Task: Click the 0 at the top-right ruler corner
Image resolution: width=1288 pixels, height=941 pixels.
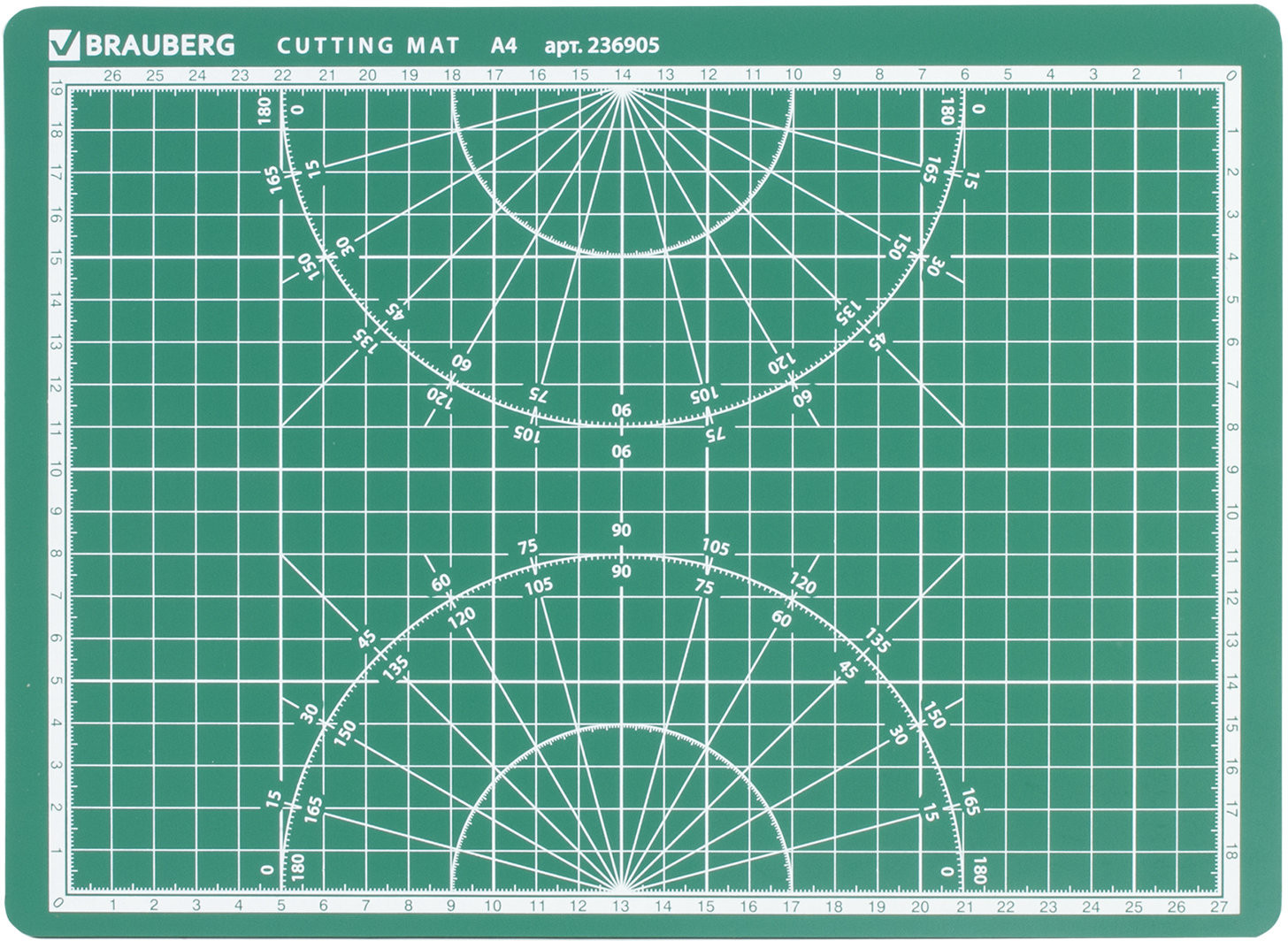Action: pyautogui.click(x=1231, y=77)
